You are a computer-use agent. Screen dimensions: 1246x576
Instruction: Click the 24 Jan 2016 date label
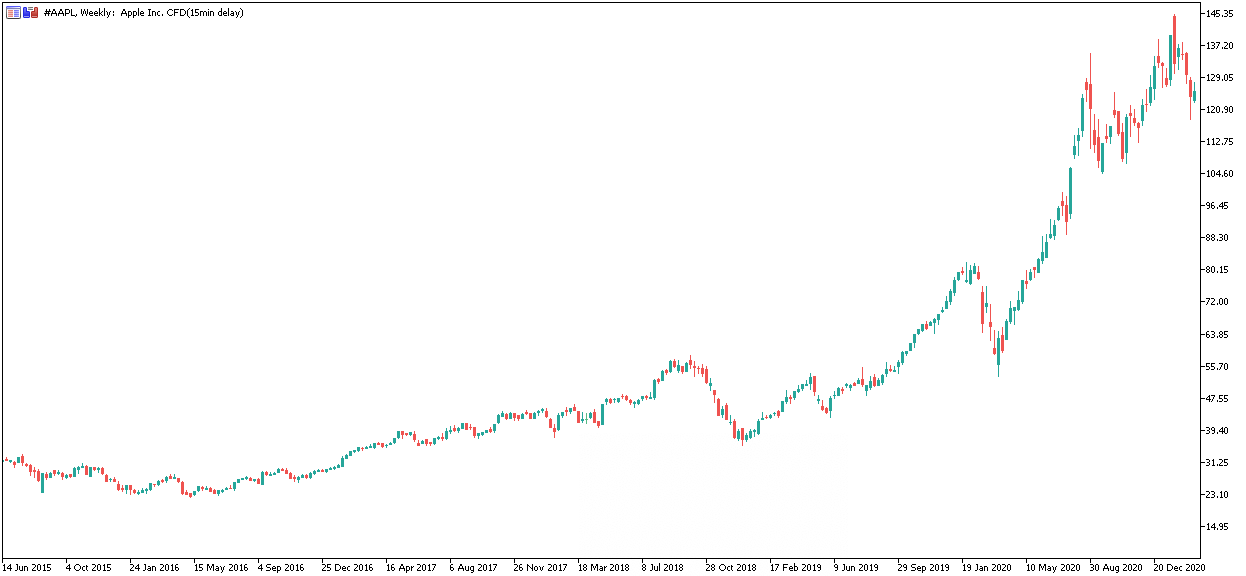(153, 566)
